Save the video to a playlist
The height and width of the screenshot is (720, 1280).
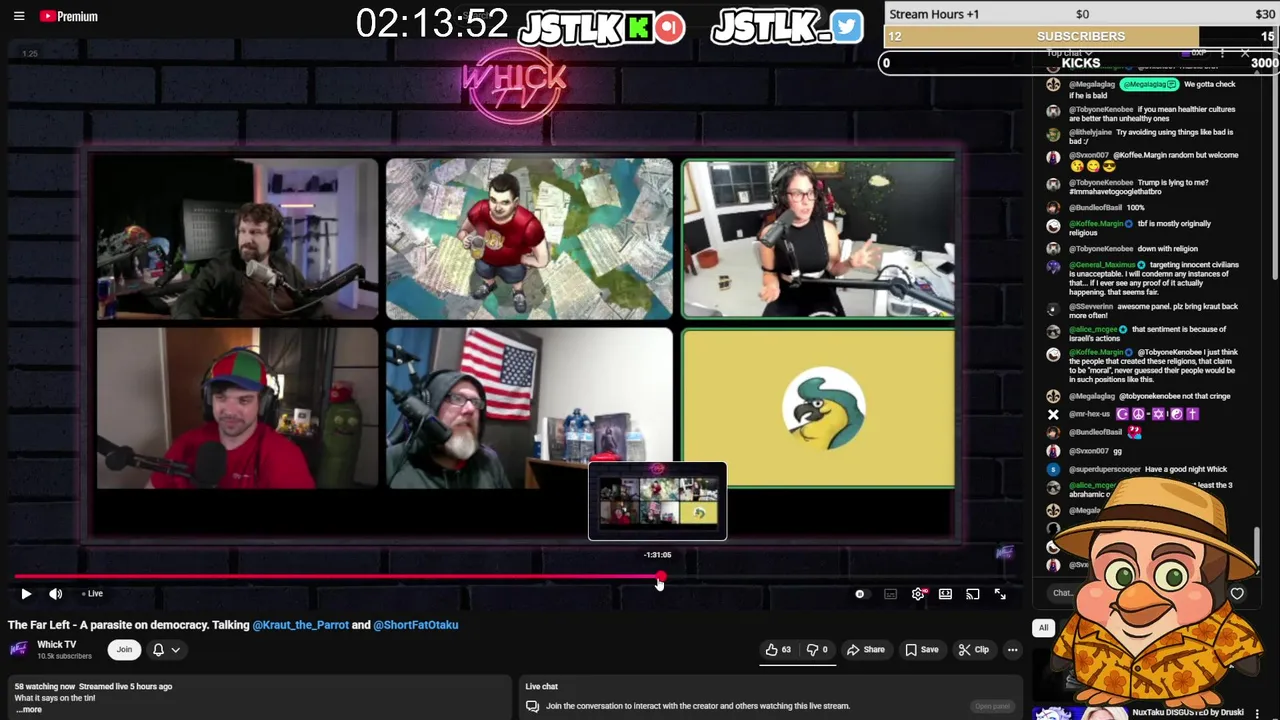[921, 650]
